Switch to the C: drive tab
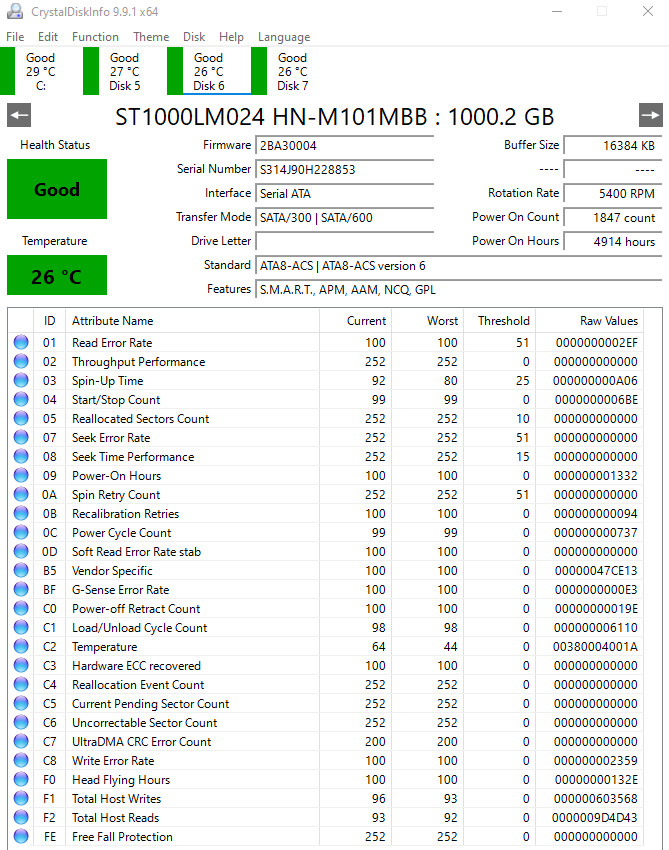This screenshot has width=669, height=850. tap(41, 72)
